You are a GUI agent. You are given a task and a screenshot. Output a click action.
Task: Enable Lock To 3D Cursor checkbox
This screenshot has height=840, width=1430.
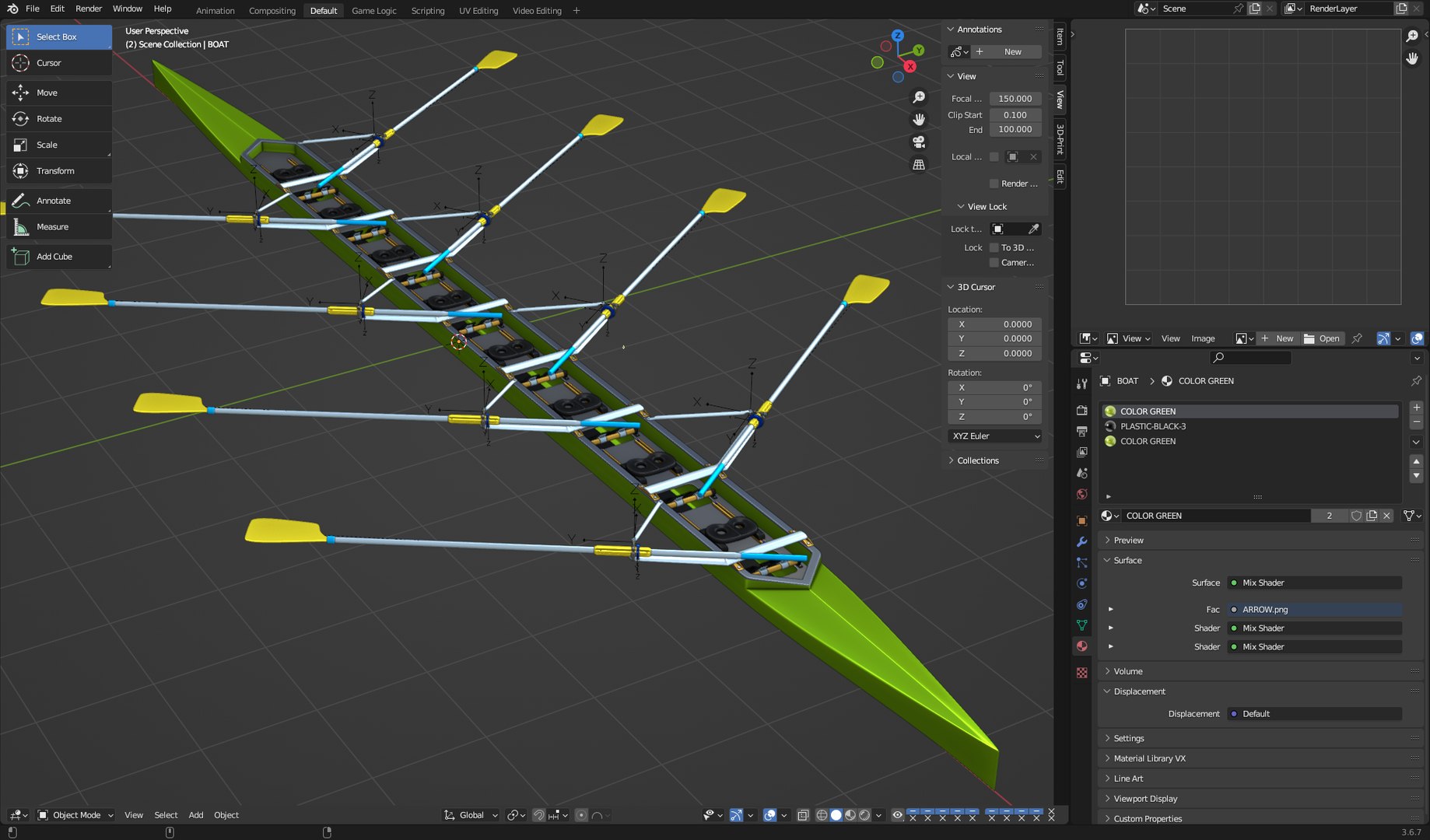(x=994, y=247)
